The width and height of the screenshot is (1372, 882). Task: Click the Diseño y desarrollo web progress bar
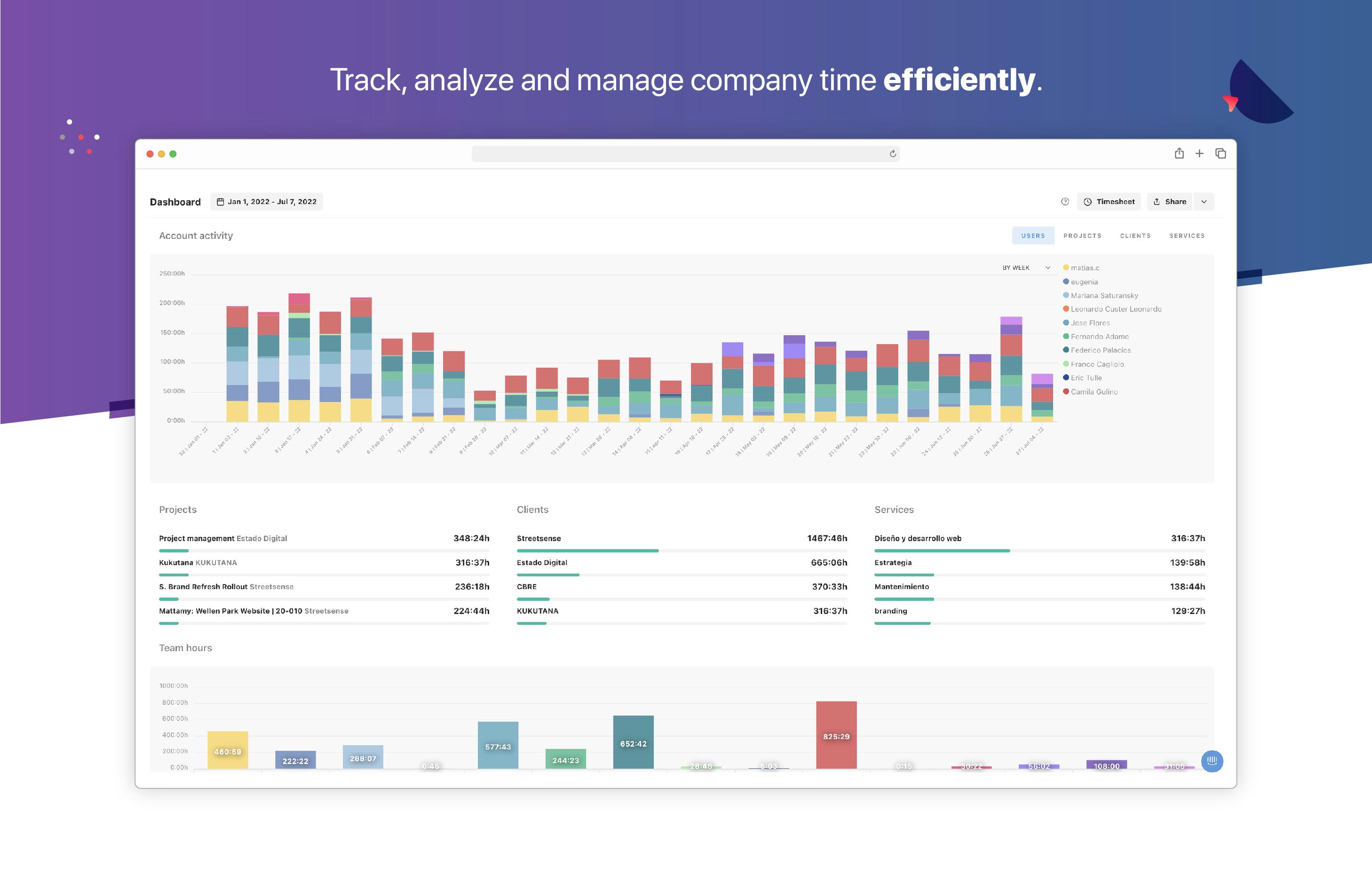click(943, 551)
